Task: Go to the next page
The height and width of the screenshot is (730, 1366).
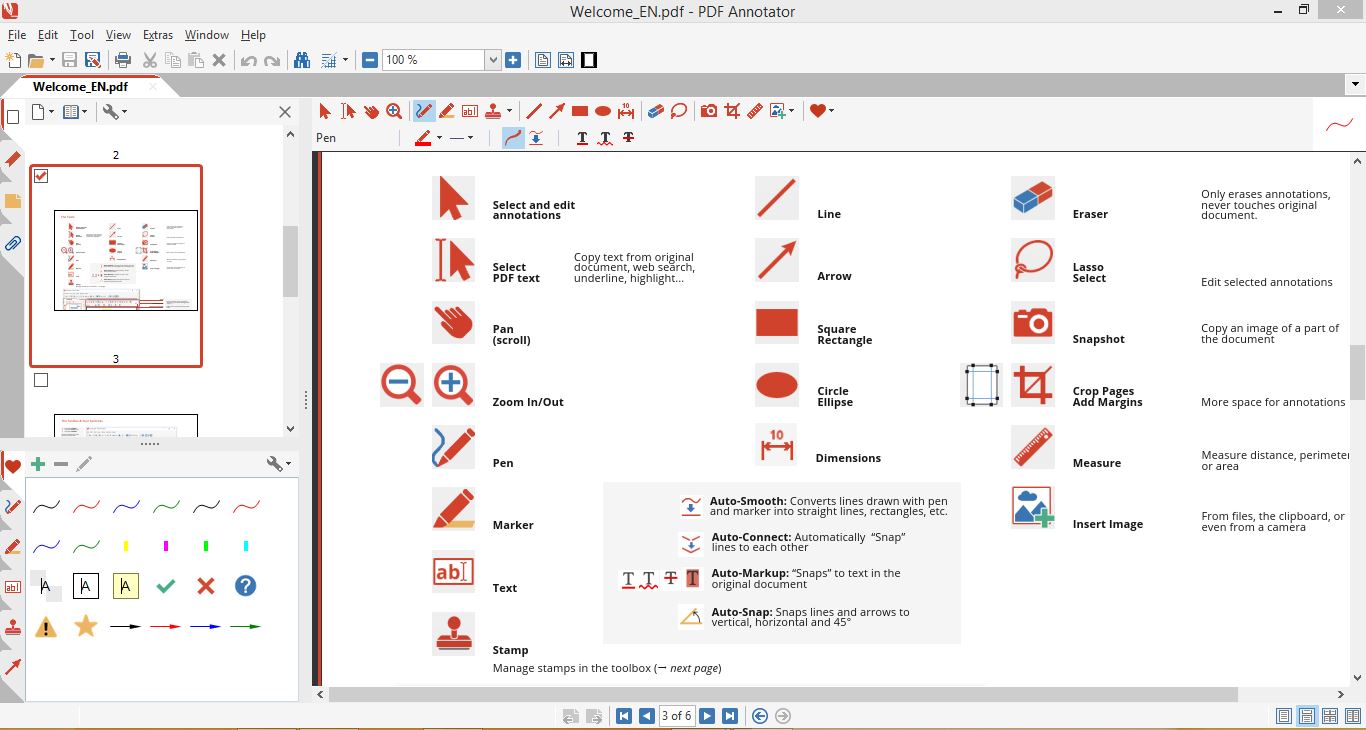Action: pyautogui.click(x=707, y=716)
